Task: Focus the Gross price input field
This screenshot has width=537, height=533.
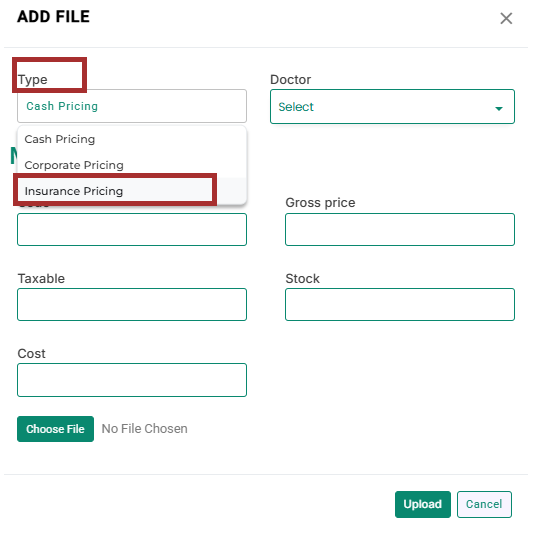Action: 400,230
